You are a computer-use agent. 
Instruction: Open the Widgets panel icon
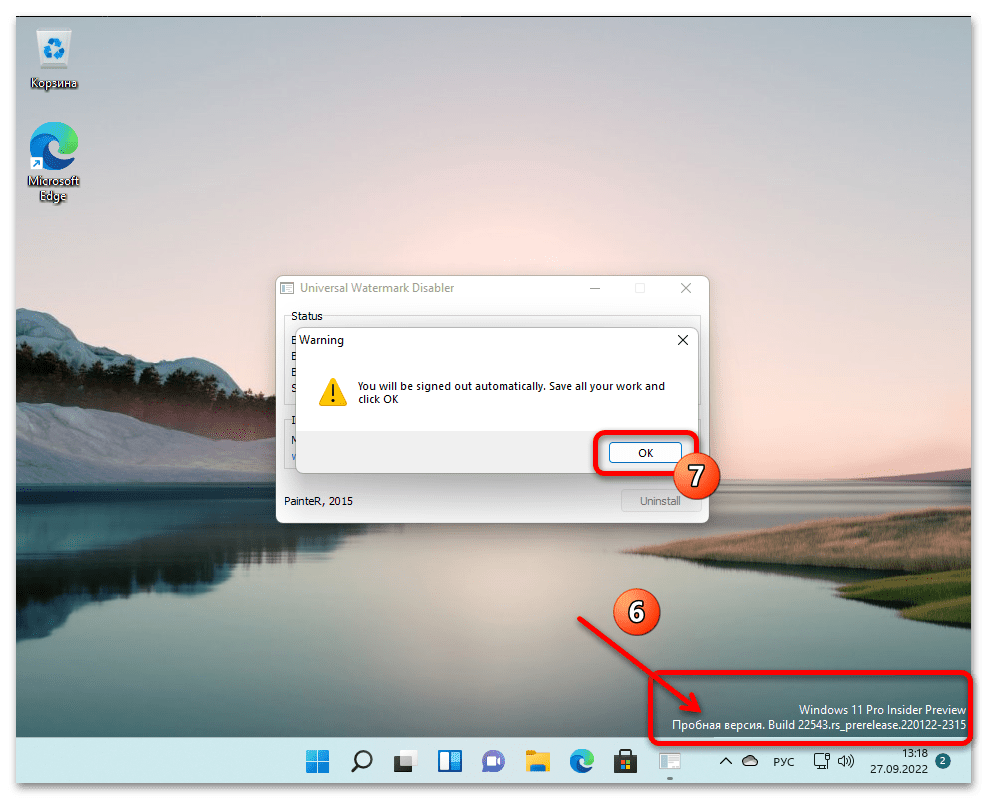[449, 761]
